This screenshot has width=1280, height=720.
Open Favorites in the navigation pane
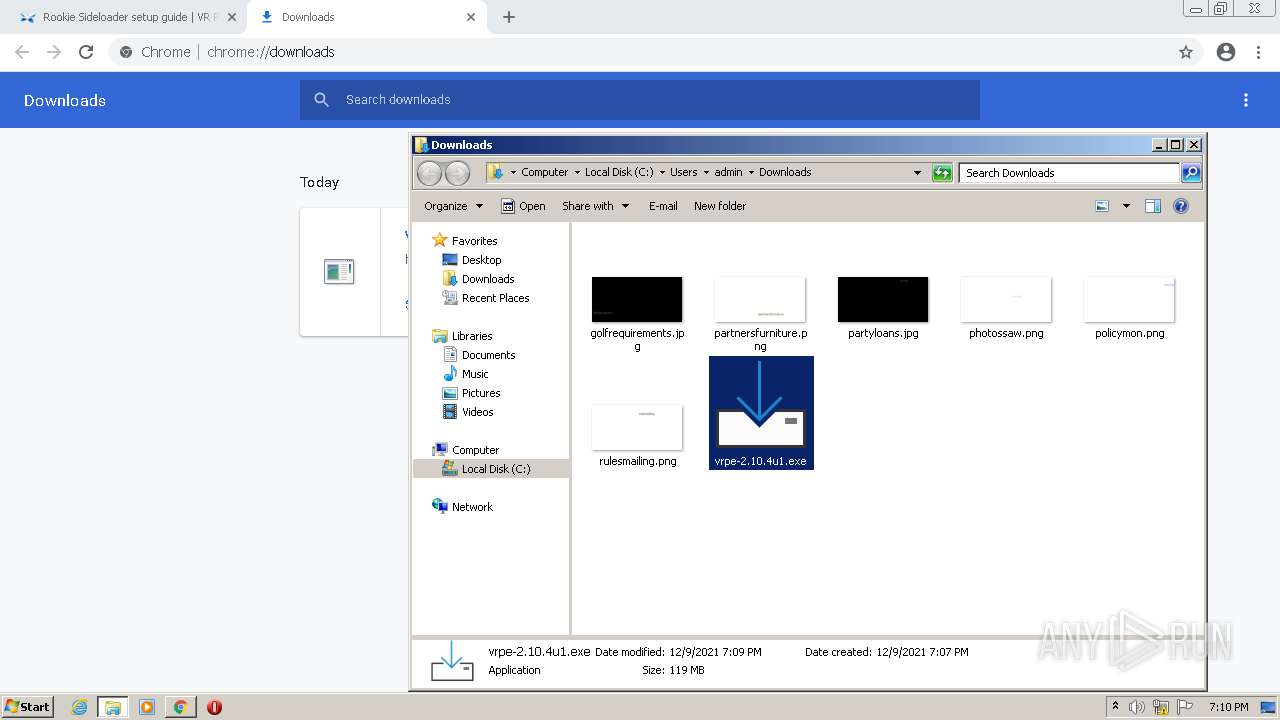click(x=474, y=241)
